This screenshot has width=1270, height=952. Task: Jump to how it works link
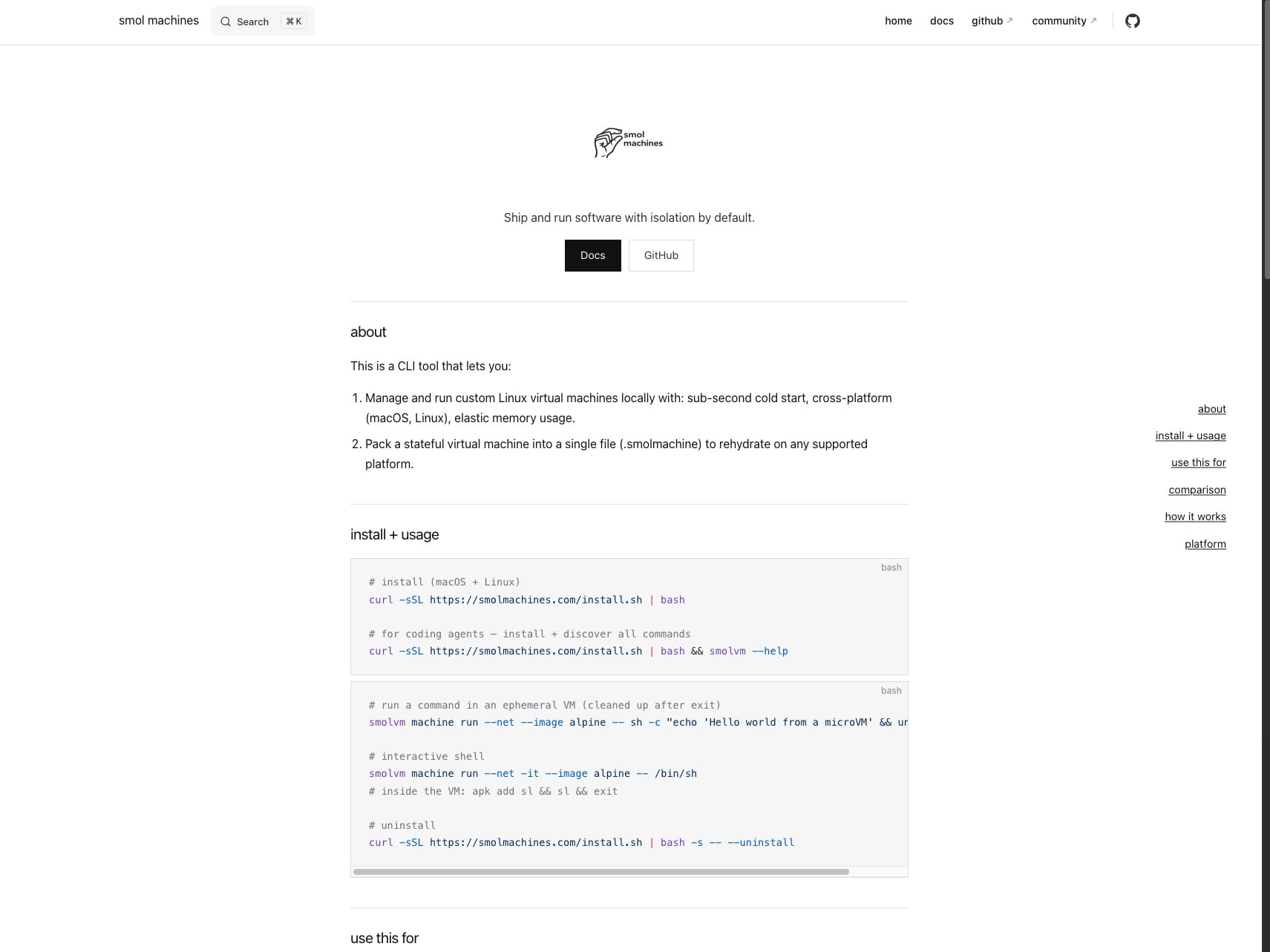pyautogui.click(x=1195, y=516)
